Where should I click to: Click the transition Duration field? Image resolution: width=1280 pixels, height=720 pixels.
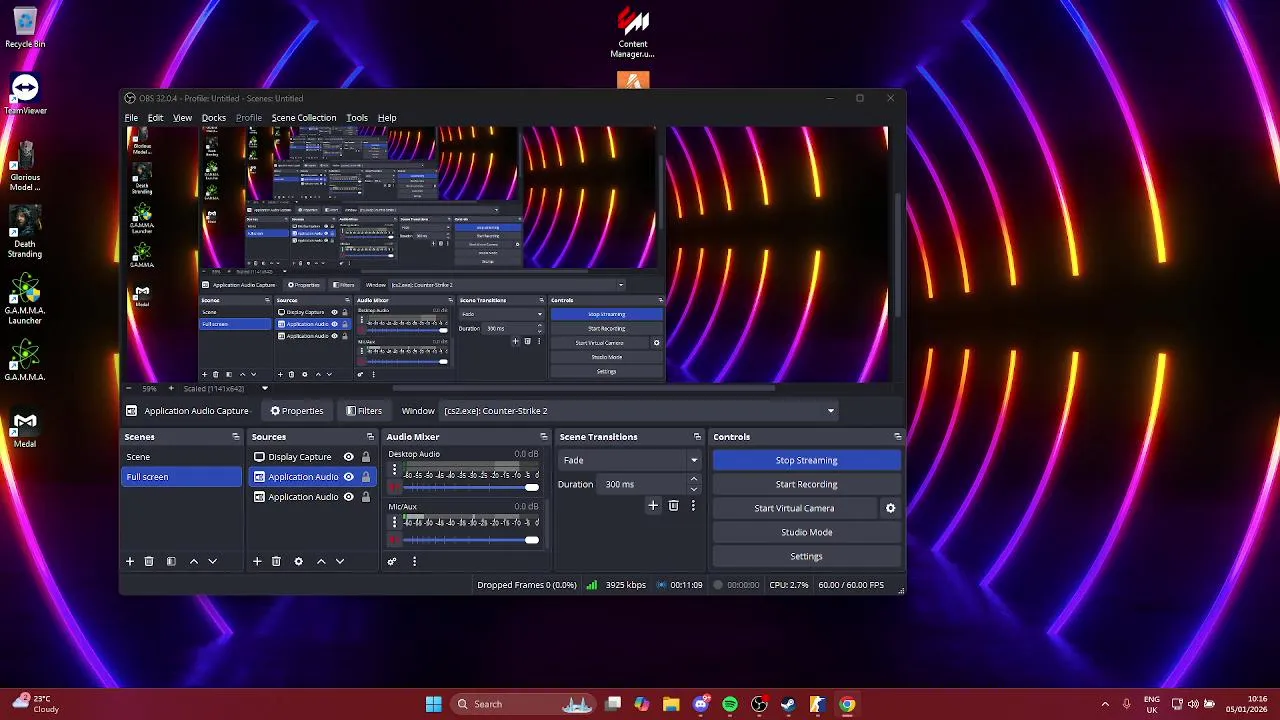click(x=643, y=484)
